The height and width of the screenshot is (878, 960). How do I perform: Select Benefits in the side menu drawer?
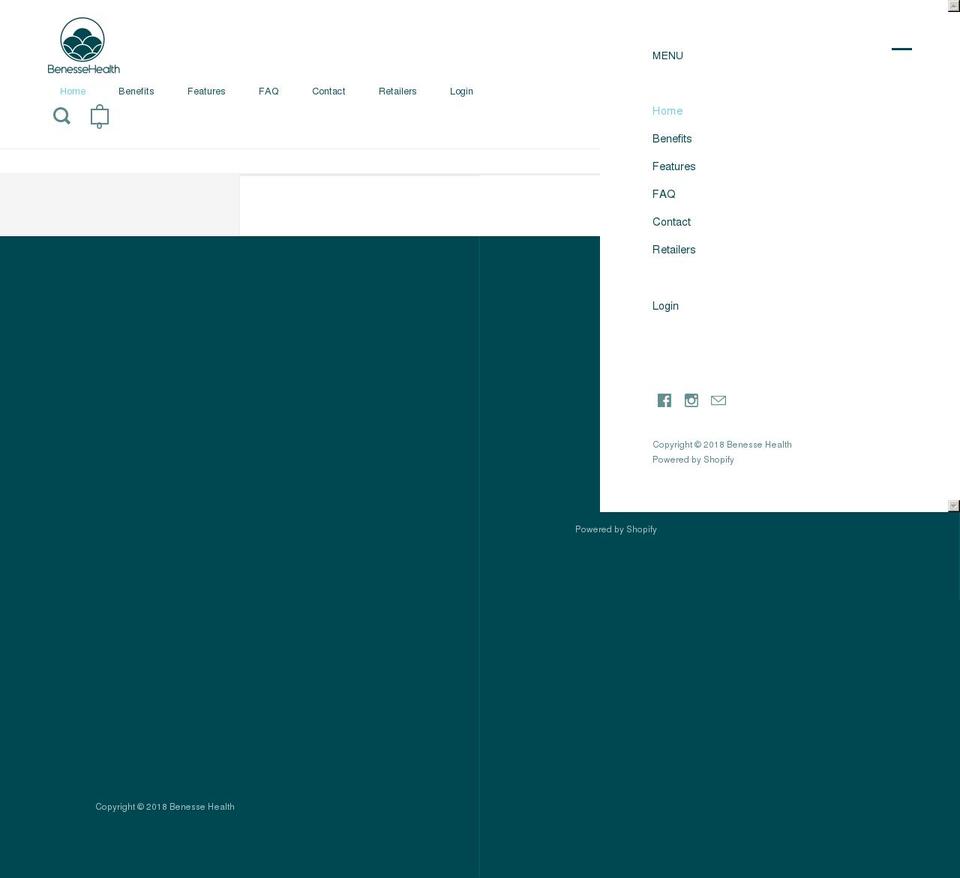point(672,139)
